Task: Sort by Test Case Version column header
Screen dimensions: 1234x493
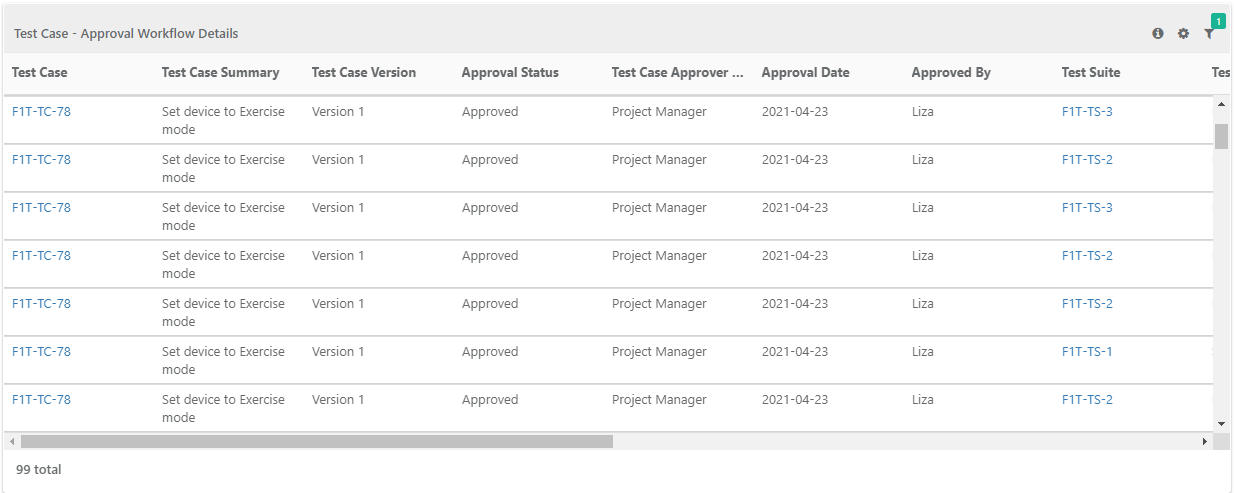Action: (364, 72)
